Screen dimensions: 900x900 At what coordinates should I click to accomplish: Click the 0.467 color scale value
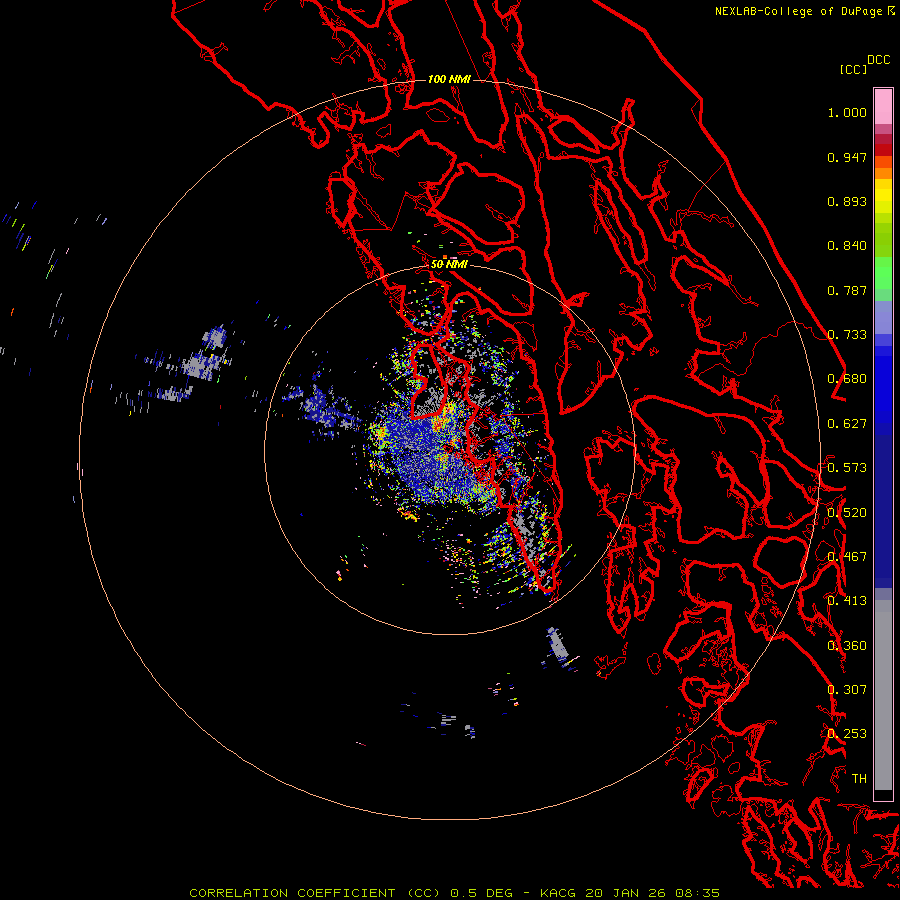click(847, 557)
